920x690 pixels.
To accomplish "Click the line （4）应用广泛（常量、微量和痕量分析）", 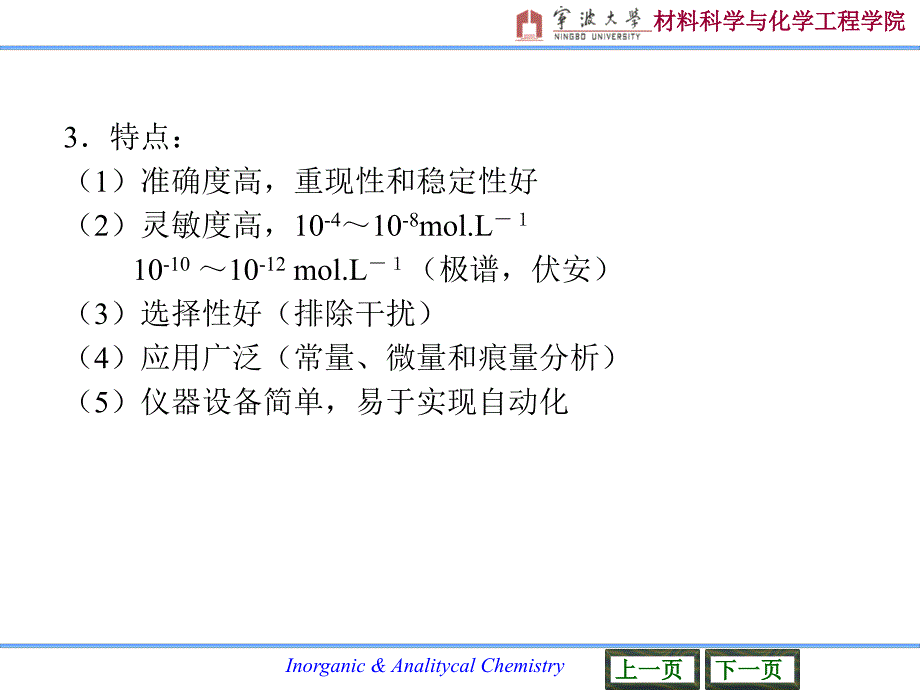I will [347, 357].
